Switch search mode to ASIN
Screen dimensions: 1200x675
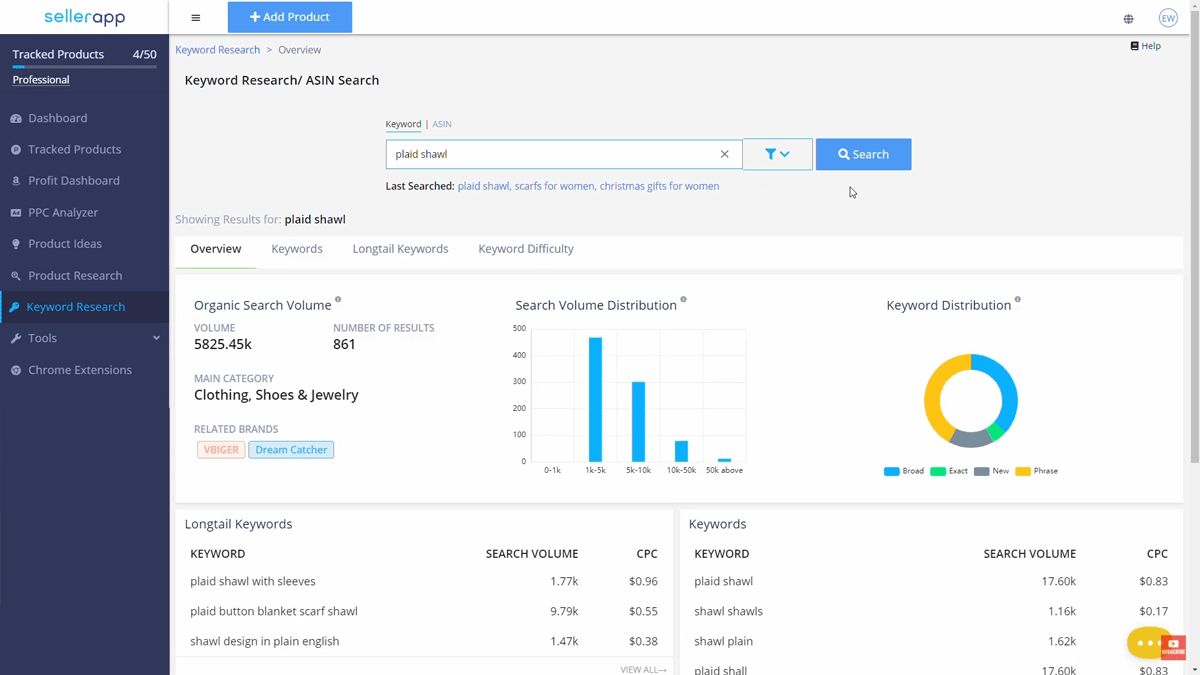coord(442,124)
